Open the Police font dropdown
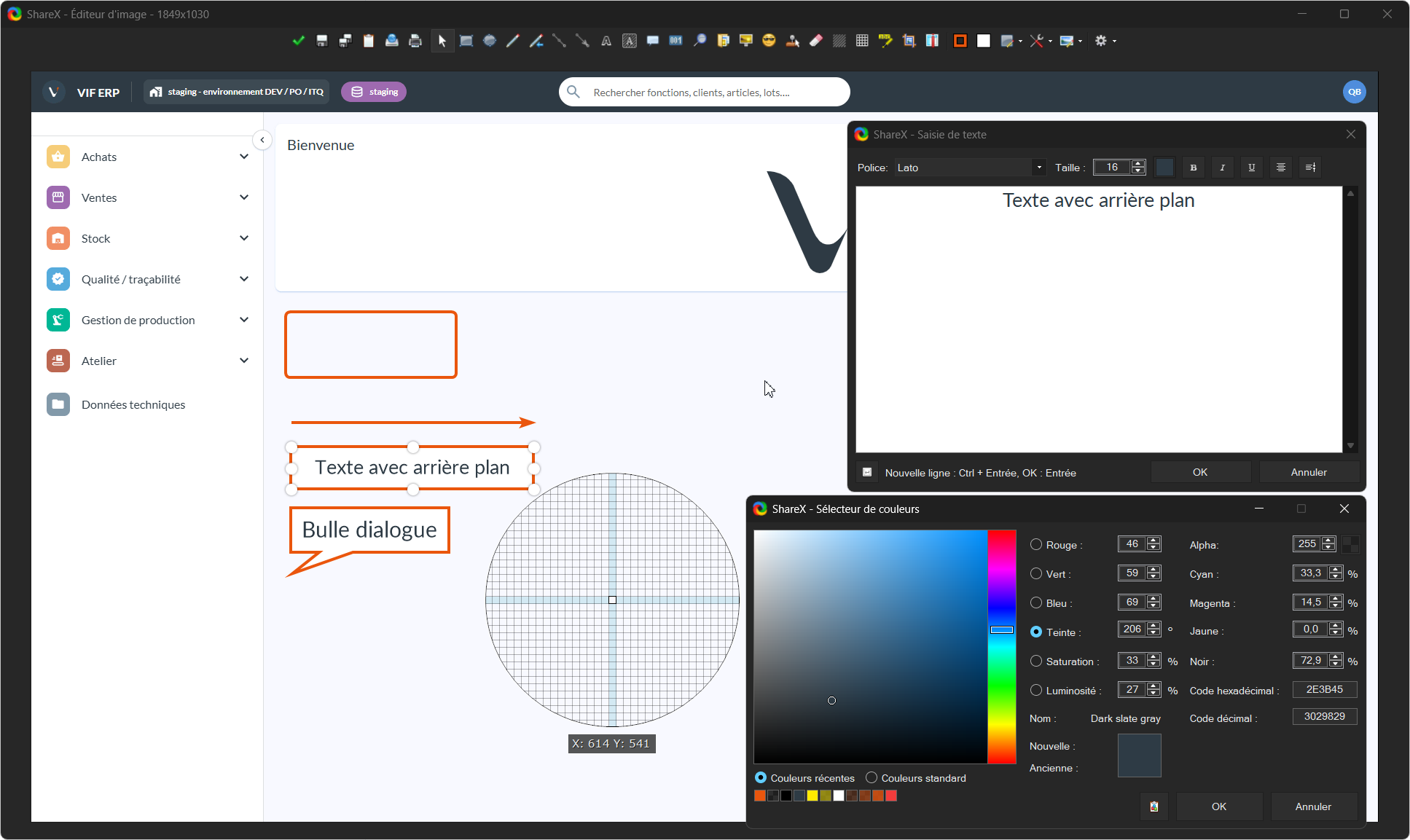Image resolution: width=1410 pixels, height=840 pixels. point(1039,168)
